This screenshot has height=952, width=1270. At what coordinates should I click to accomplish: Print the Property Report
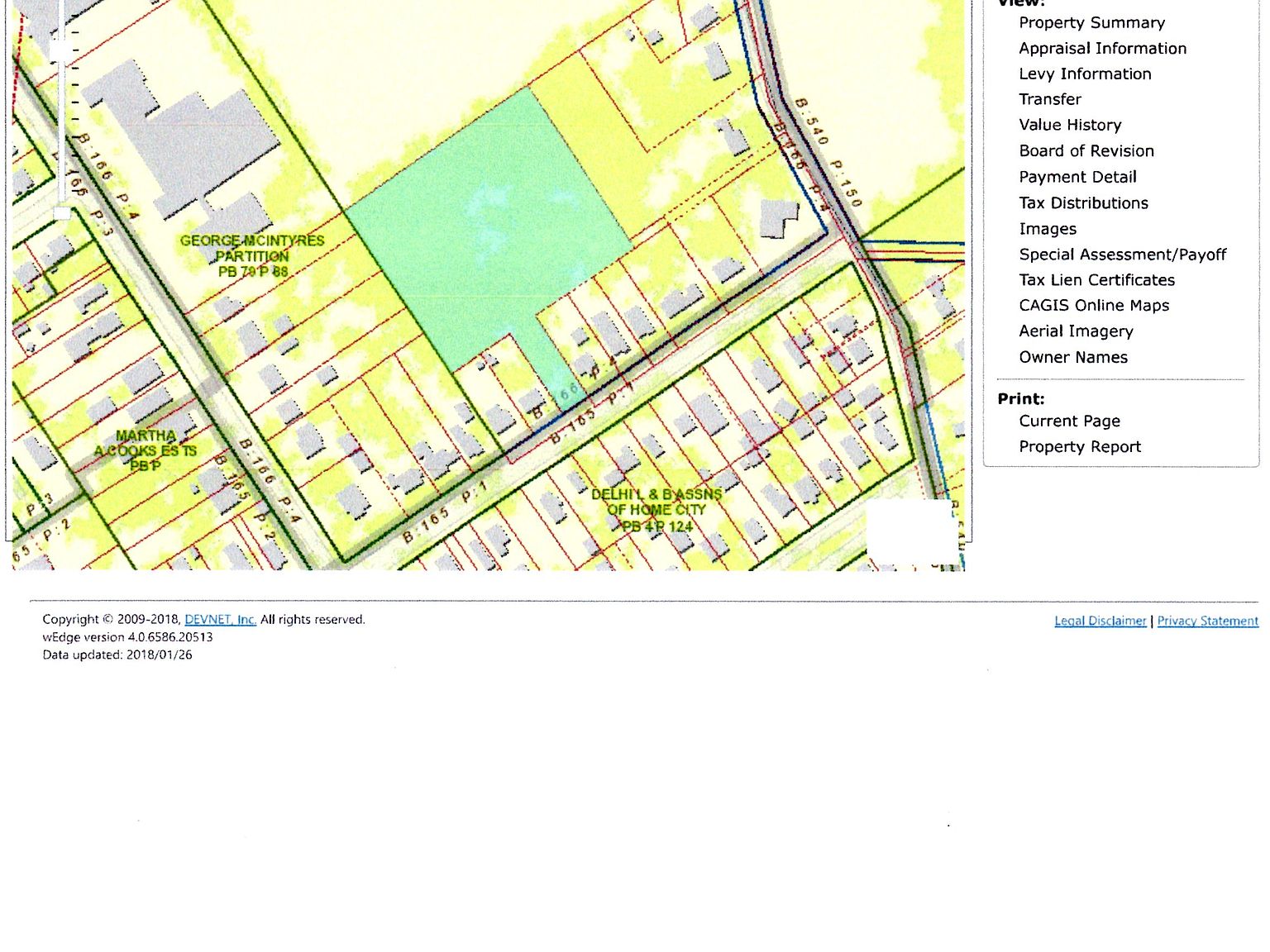coord(1079,447)
